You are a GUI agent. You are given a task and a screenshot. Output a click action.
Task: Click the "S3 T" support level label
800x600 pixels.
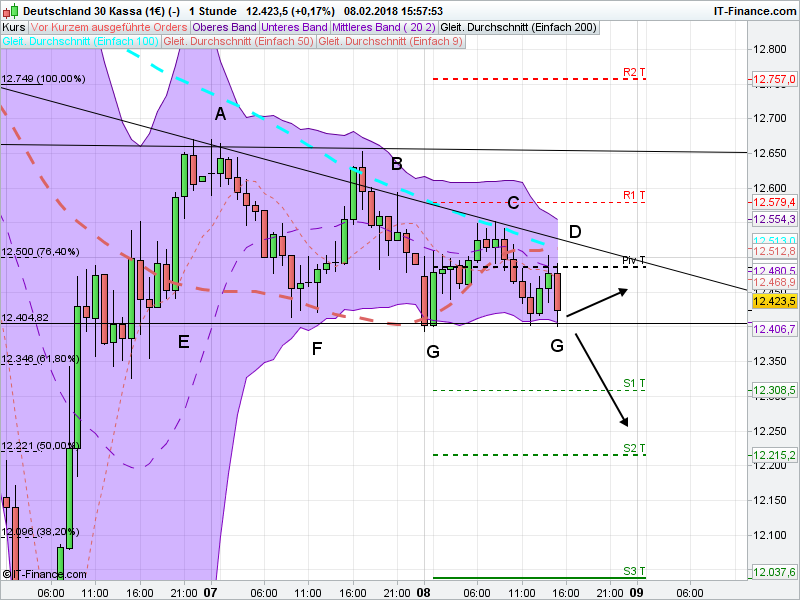(x=633, y=572)
